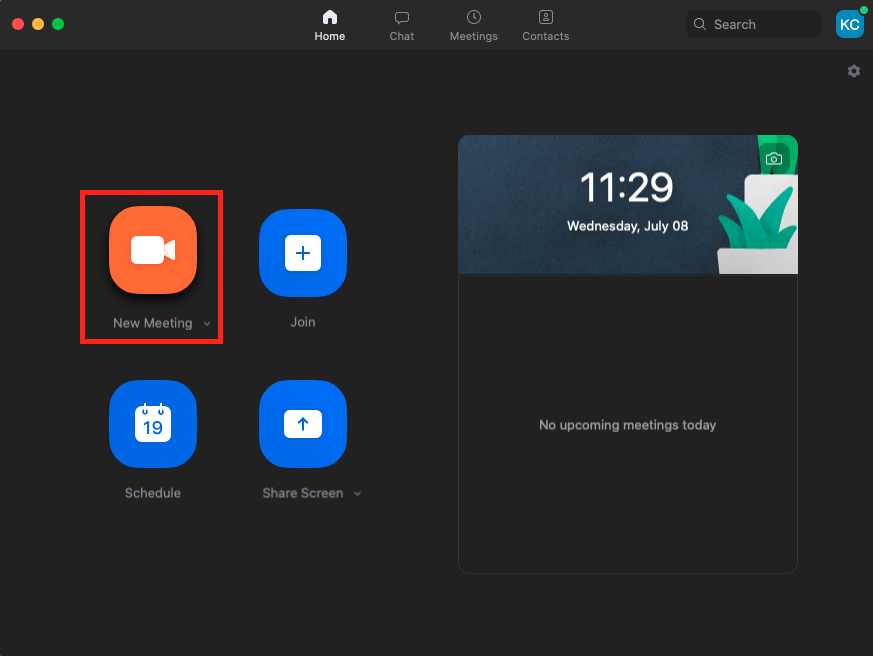Screen dimensions: 873x656
Task: Open settings with the gear icon
Action: (x=854, y=71)
